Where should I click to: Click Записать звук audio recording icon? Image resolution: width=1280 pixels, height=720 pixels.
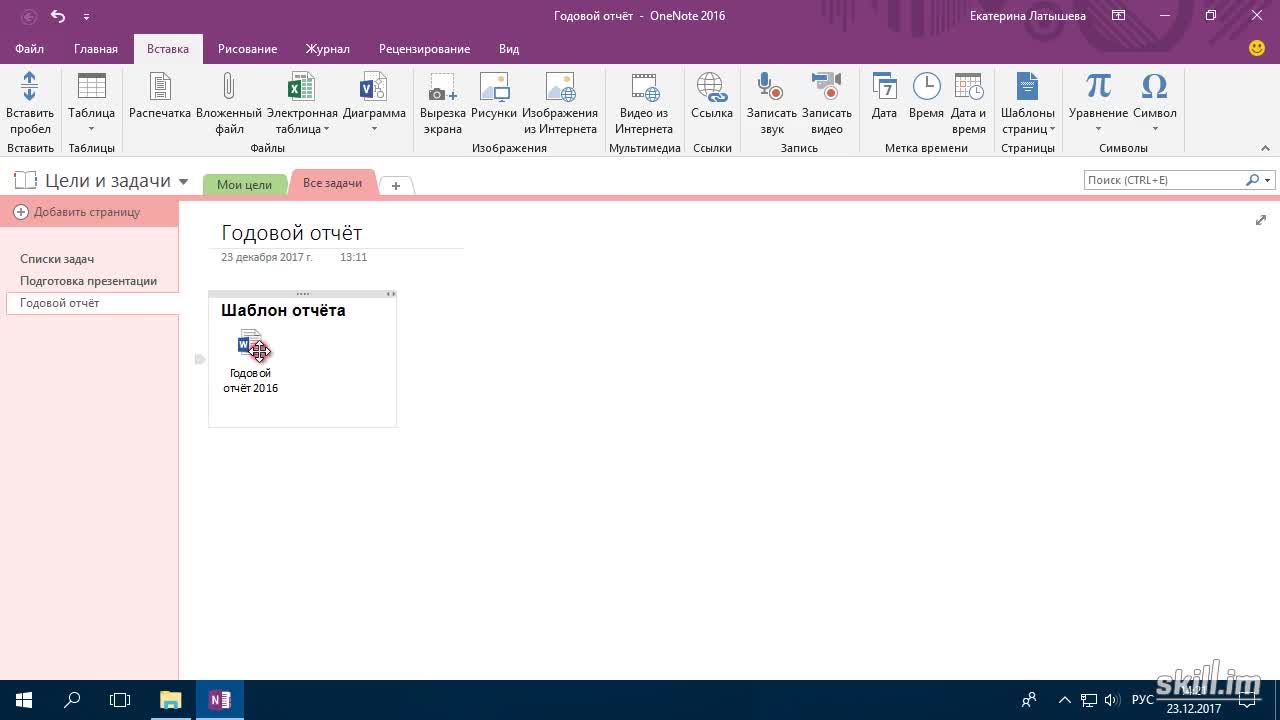771,87
